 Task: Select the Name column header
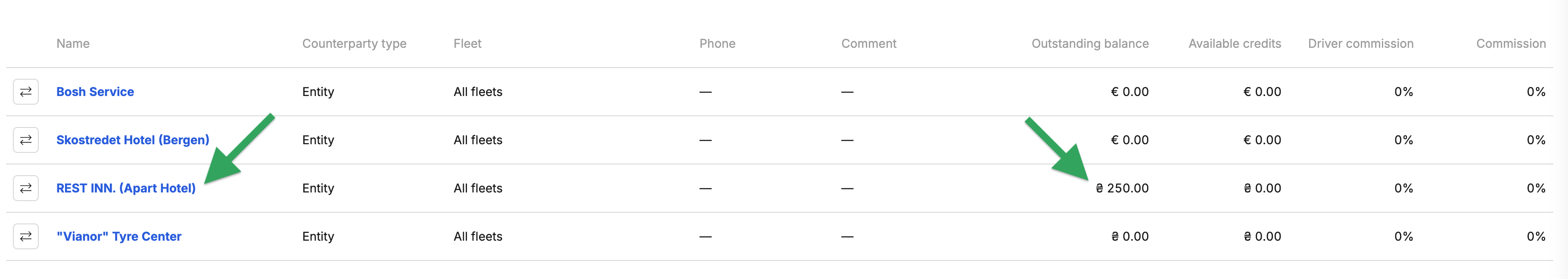(x=73, y=44)
